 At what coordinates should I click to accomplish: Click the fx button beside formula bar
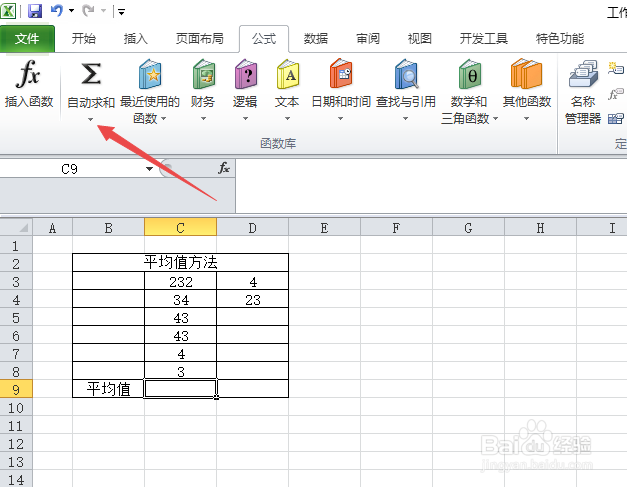coord(224,168)
